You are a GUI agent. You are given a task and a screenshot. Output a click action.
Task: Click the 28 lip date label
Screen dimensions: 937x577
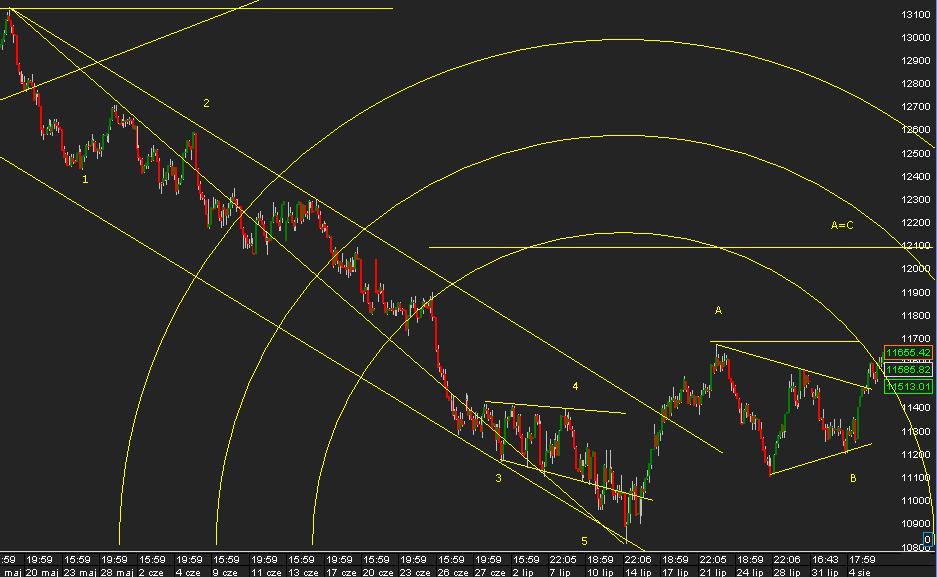(x=788, y=572)
